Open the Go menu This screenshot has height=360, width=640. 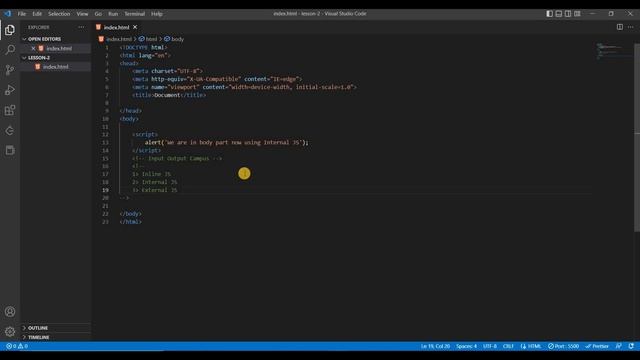point(98,13)
